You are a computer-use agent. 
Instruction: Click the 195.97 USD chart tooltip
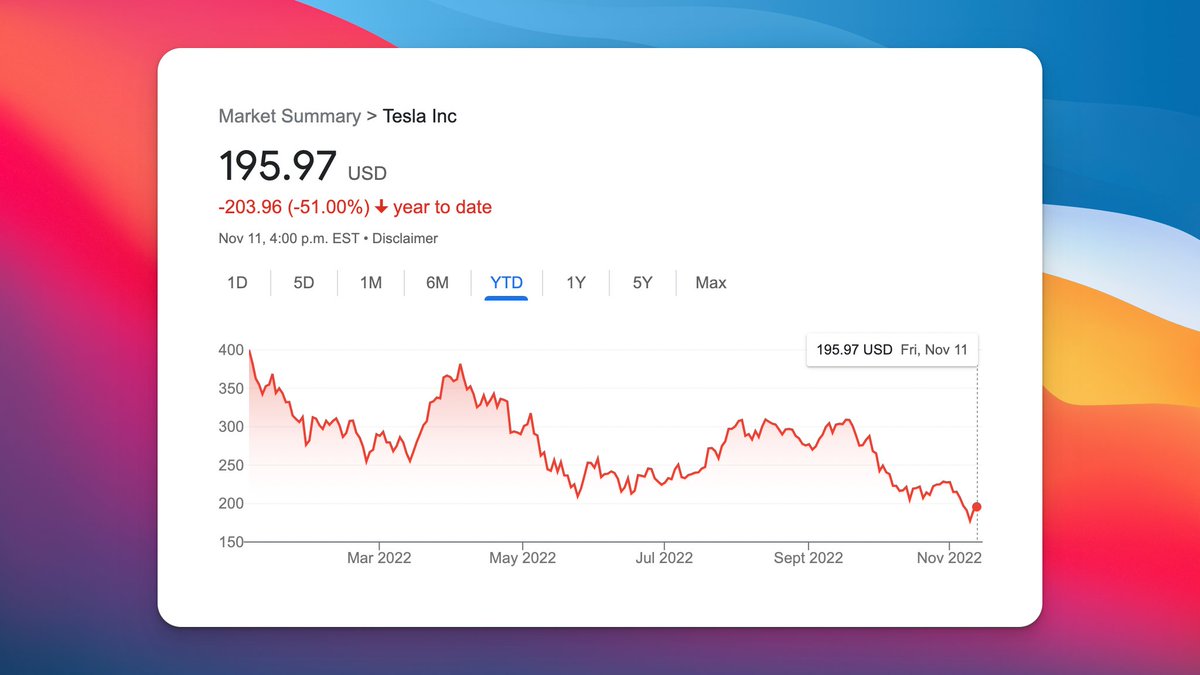(x=892, y=350)
